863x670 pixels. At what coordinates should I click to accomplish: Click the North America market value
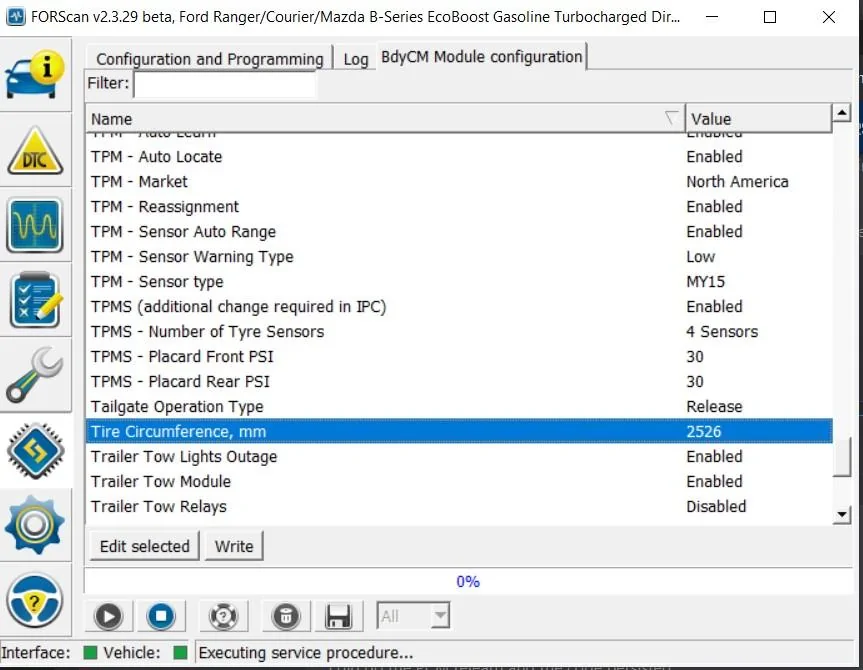[x=737, y=182]
